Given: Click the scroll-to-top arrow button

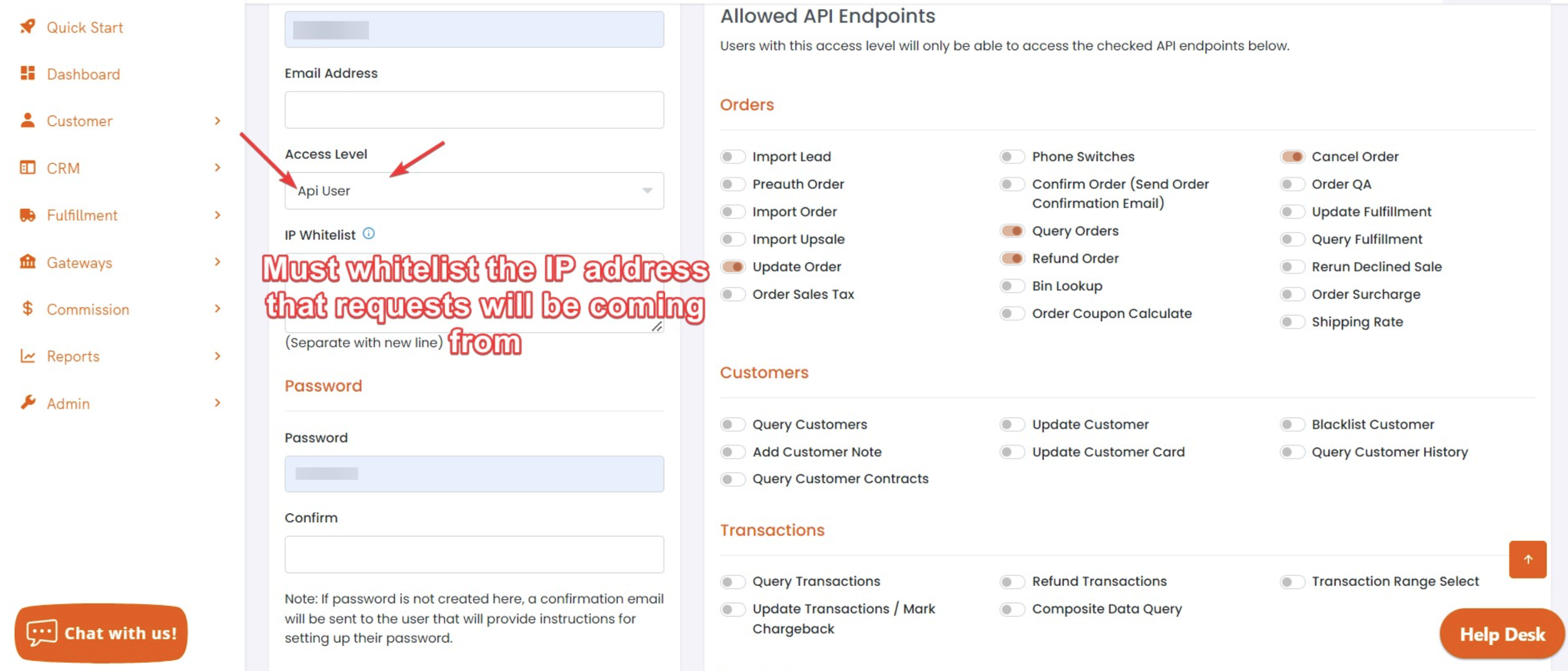Looking at the screenshot, I should (x=1527, y=559).
